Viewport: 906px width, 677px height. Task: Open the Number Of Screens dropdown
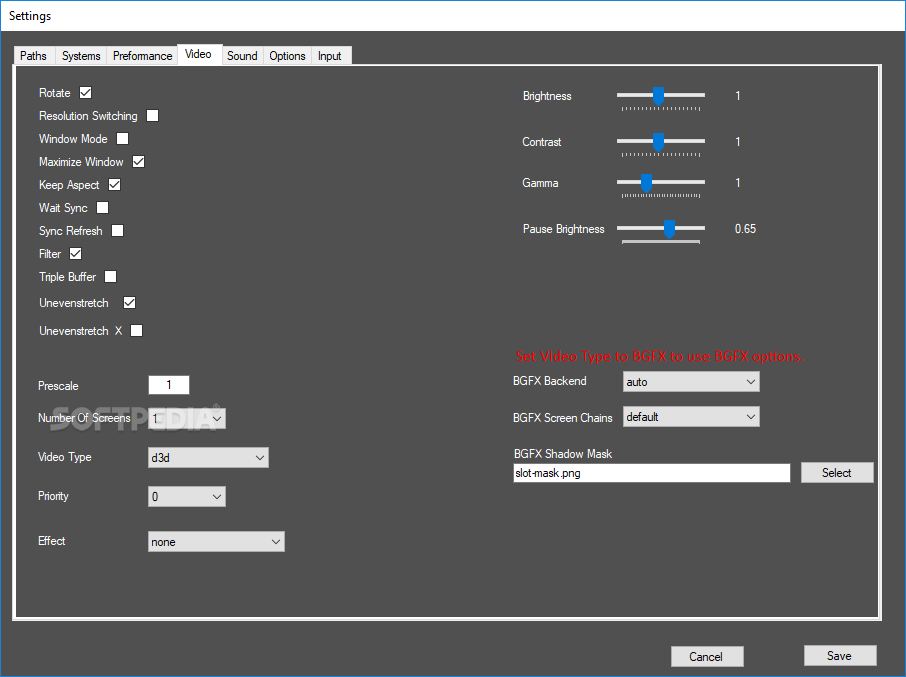[187, 418]
